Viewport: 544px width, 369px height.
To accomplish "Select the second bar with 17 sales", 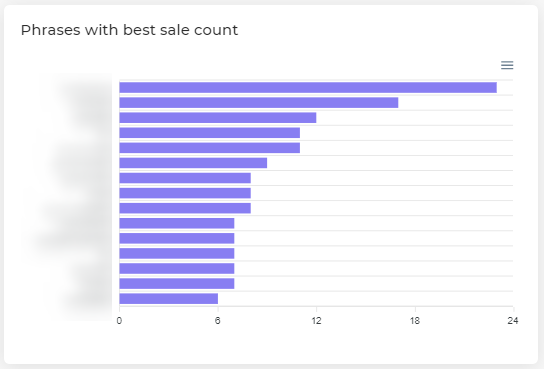I will (x=259, y=103).
